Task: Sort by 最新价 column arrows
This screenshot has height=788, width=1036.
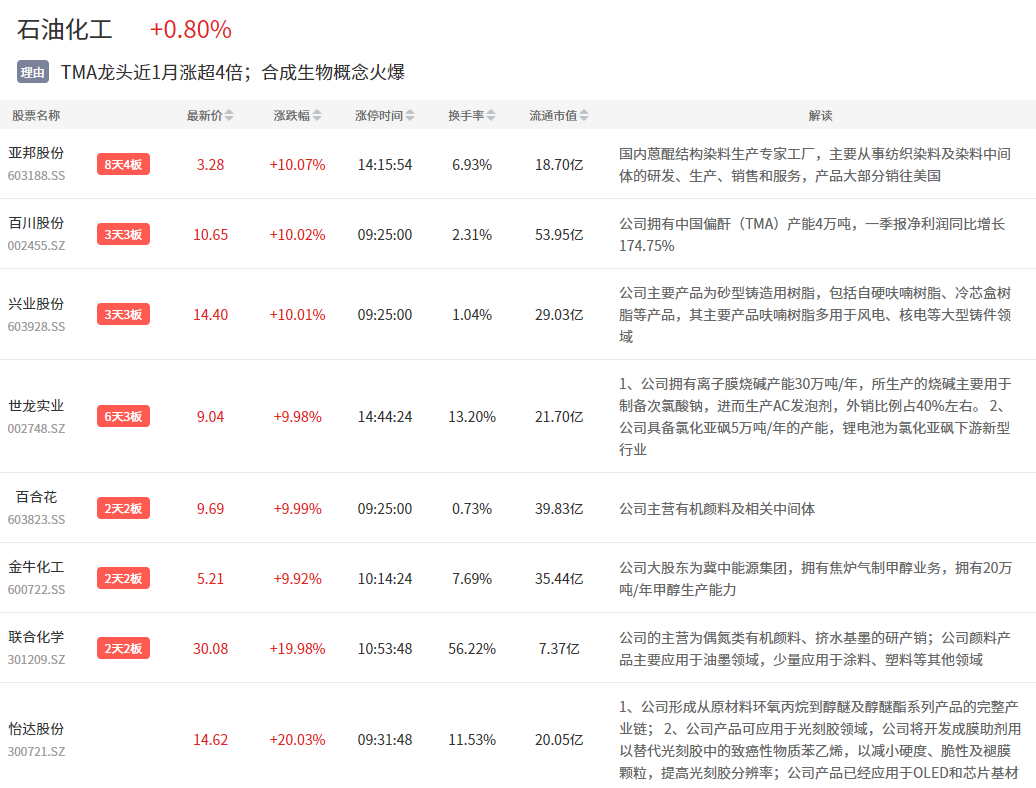Action: [x=229, y=116]
